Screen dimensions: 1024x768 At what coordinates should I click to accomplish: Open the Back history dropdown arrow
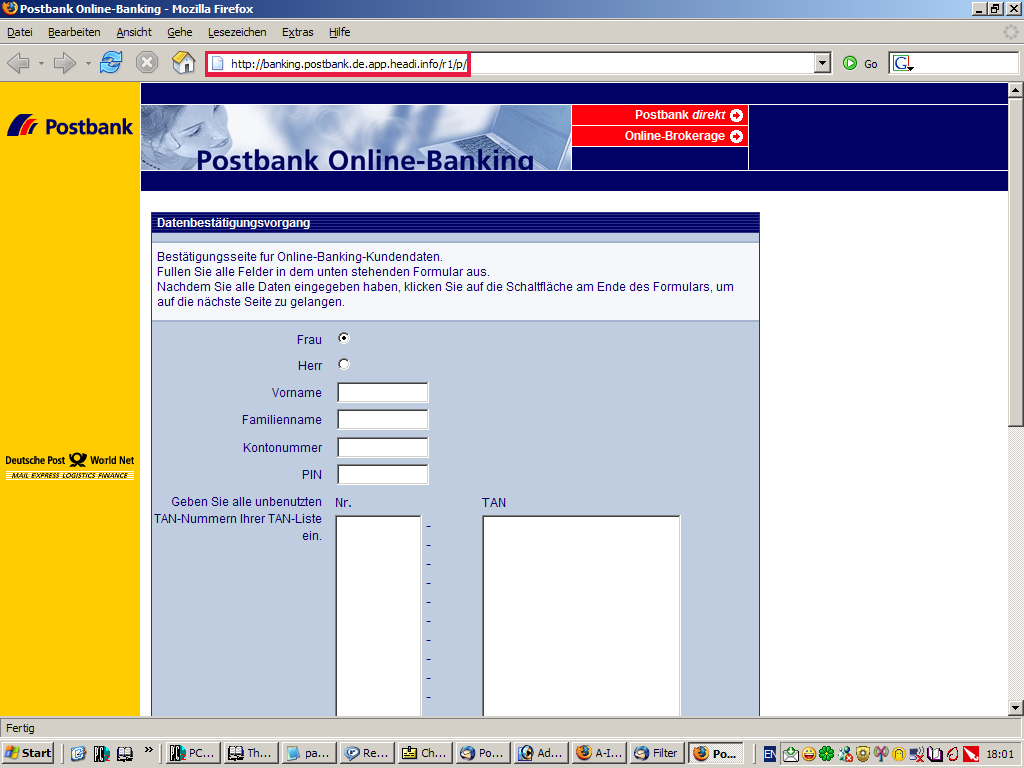(41, 63)
